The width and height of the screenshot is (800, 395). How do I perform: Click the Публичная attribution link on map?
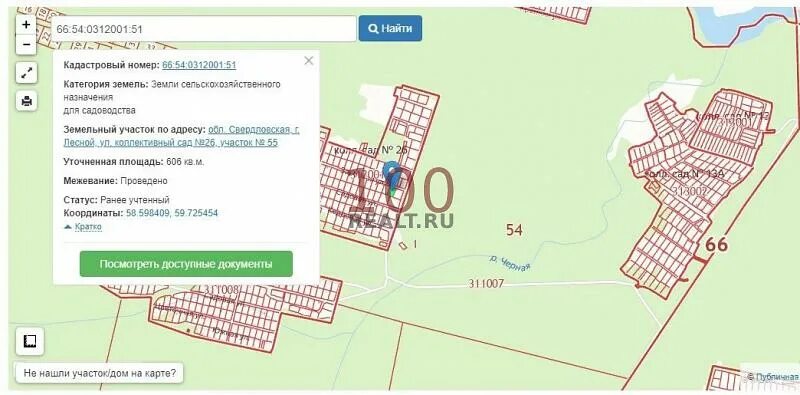(x=777, y=377)
